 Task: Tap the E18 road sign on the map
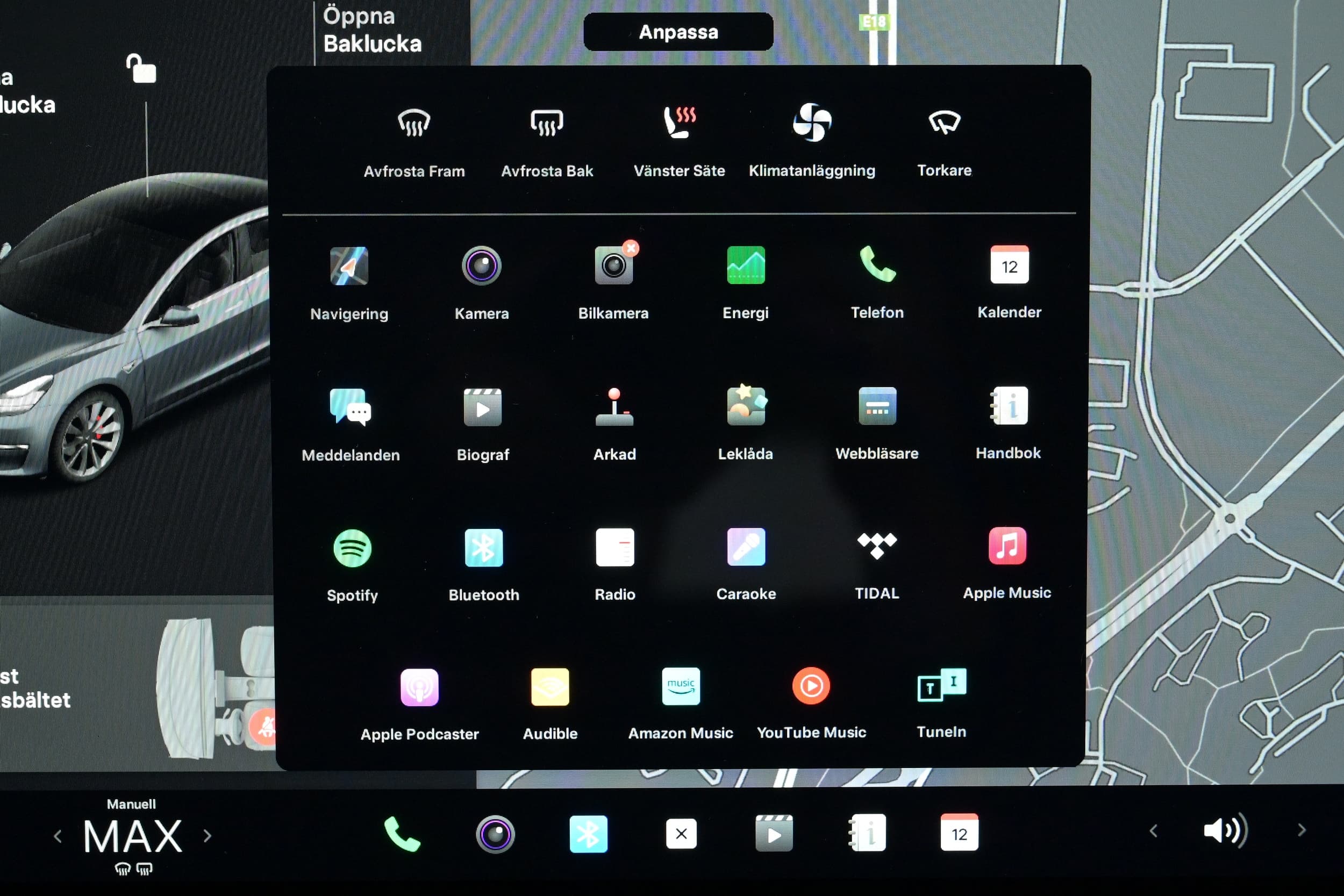click(874, 22)
